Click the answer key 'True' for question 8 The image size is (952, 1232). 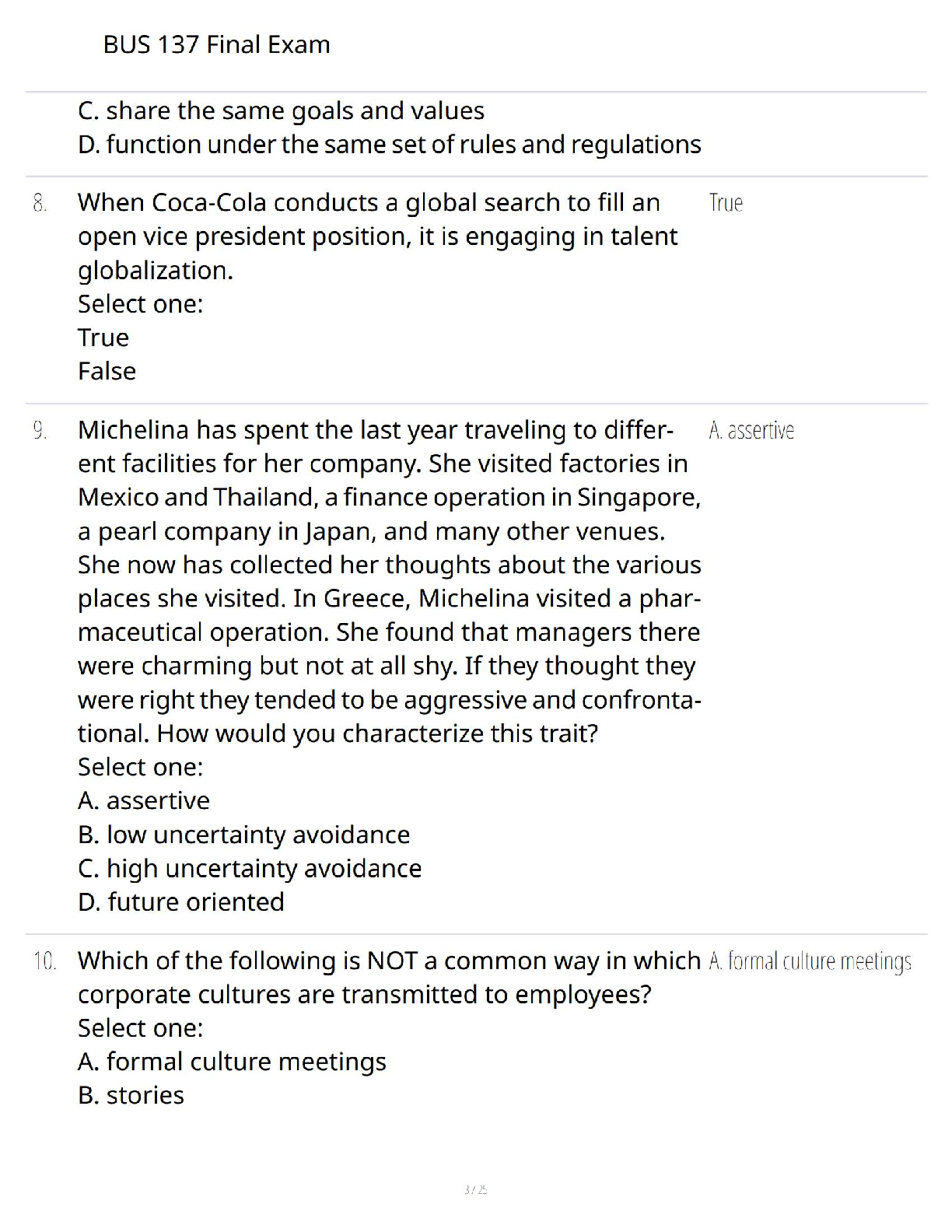point(726,203)
